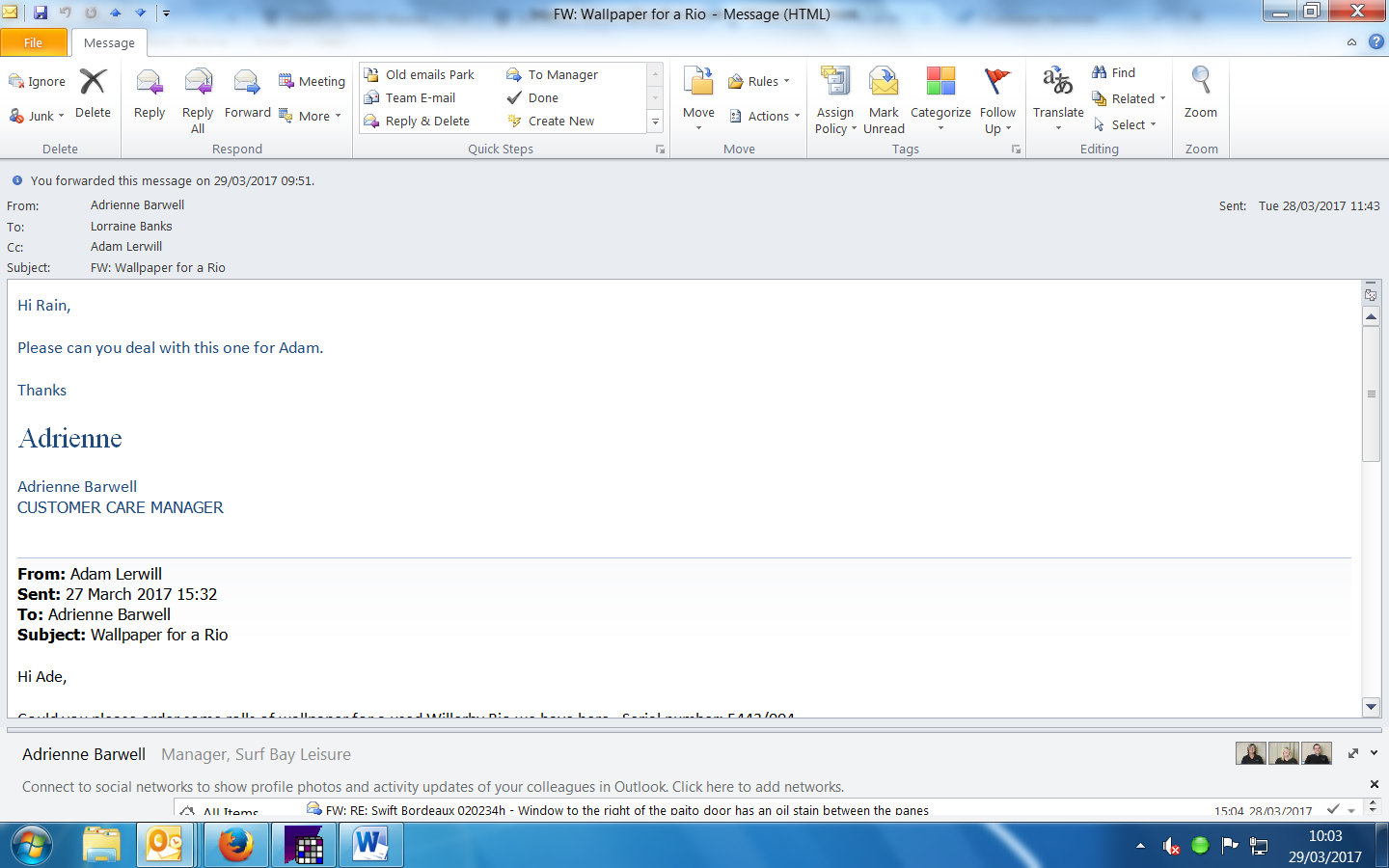Select the Find button in Editing
The image size is (1389, 868).
(1114, 72)
